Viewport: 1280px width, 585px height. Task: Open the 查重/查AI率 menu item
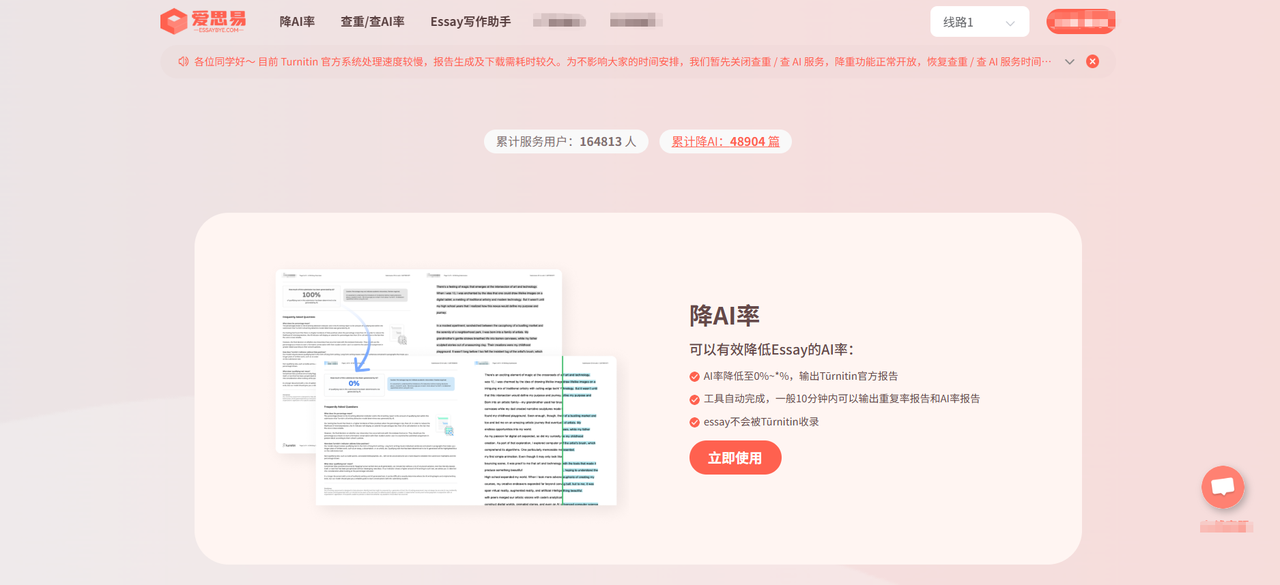(372, 21)
